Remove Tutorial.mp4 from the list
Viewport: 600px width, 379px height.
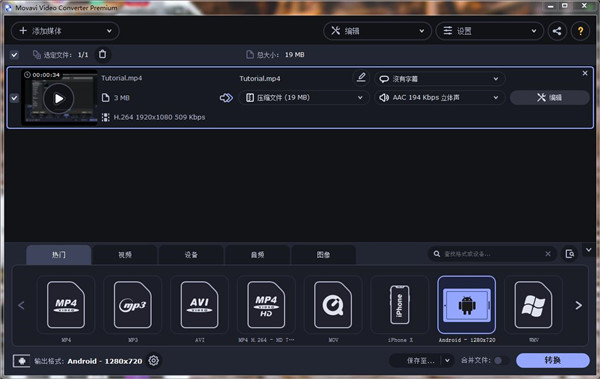(585, 73)
